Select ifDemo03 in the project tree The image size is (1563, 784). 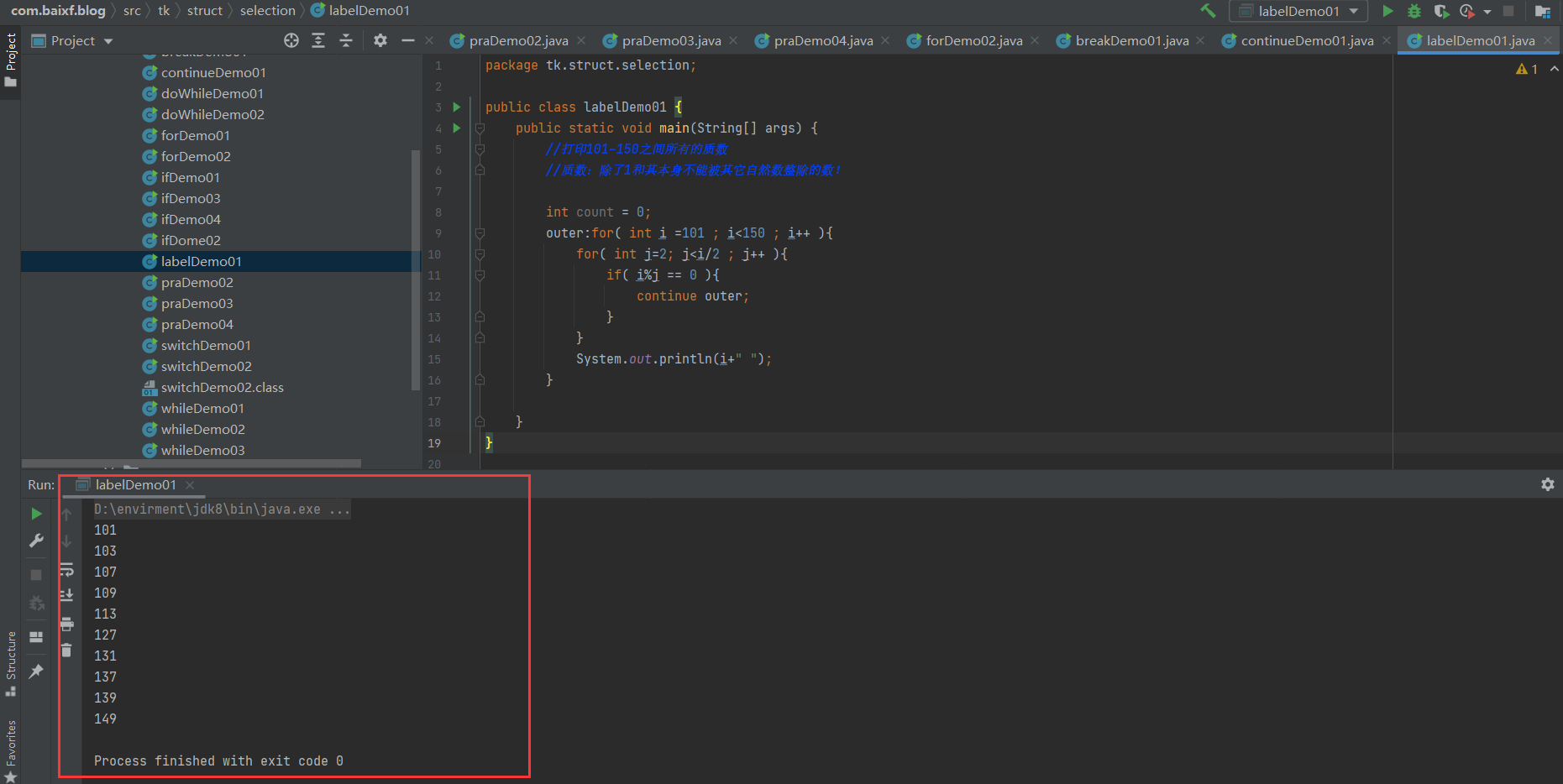point(191,199)
